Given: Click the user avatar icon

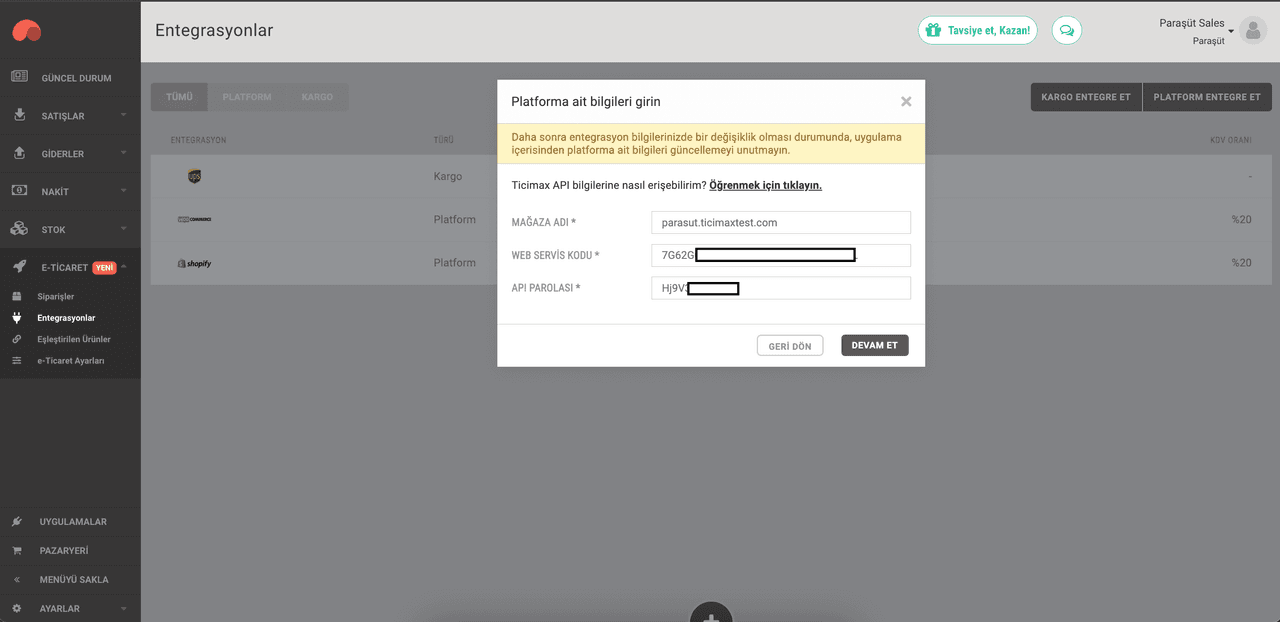Looking at the screenshot, I should pos(1253,30).
